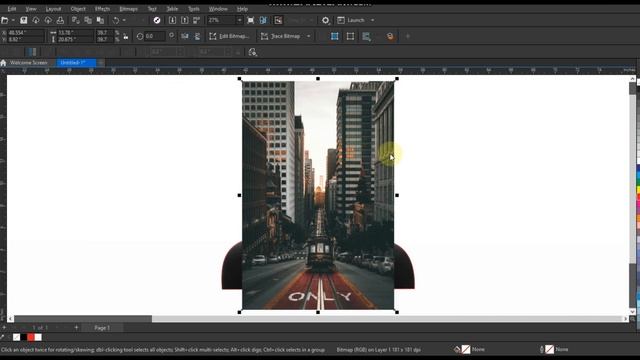Image resolution: width=640 pixels, height=360 pixels.
Task: Click the mirror horizontally icon
Action: click(x=185, y=36)
